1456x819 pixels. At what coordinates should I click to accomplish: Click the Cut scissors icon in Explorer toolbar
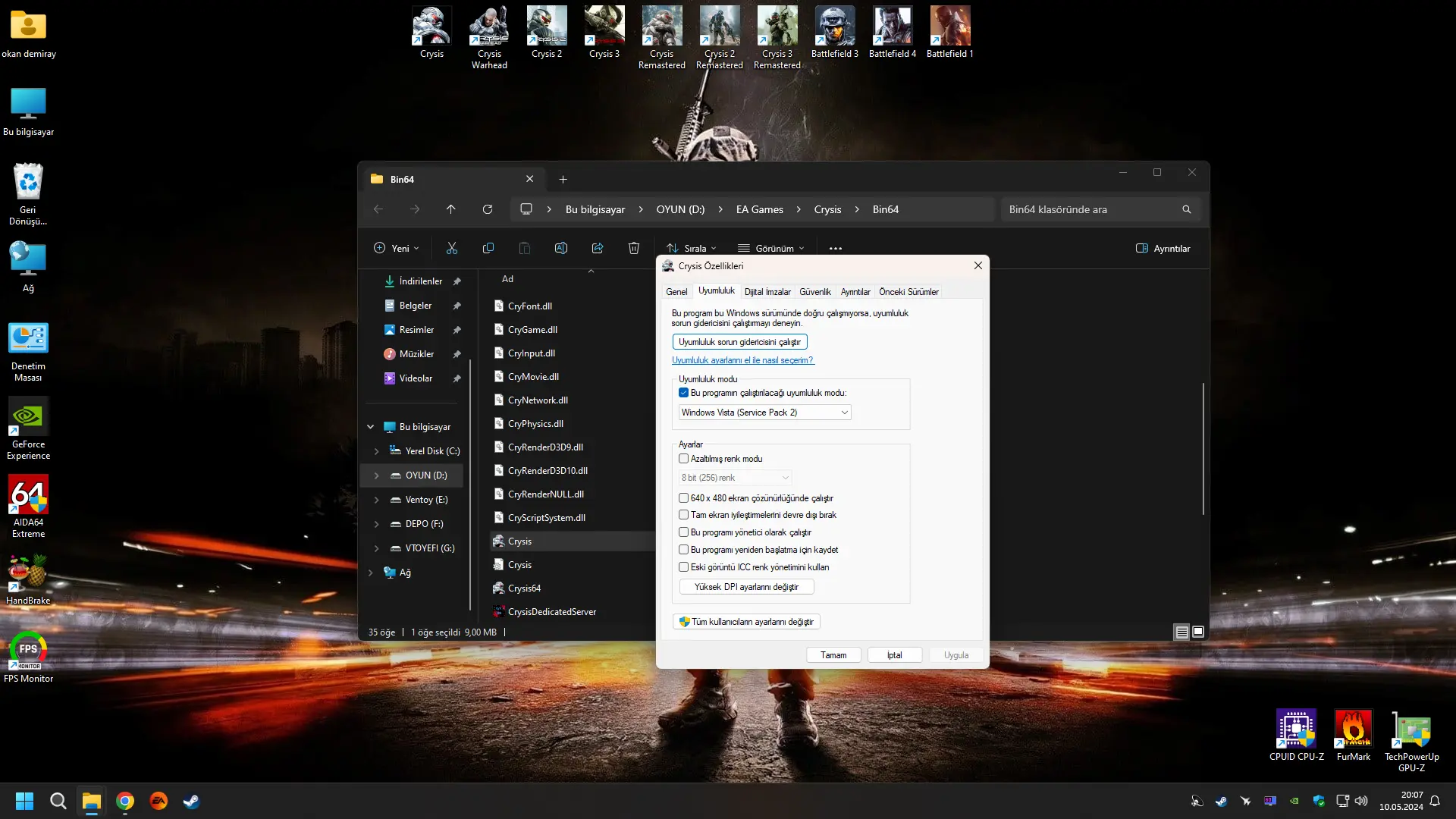(452, 248)
